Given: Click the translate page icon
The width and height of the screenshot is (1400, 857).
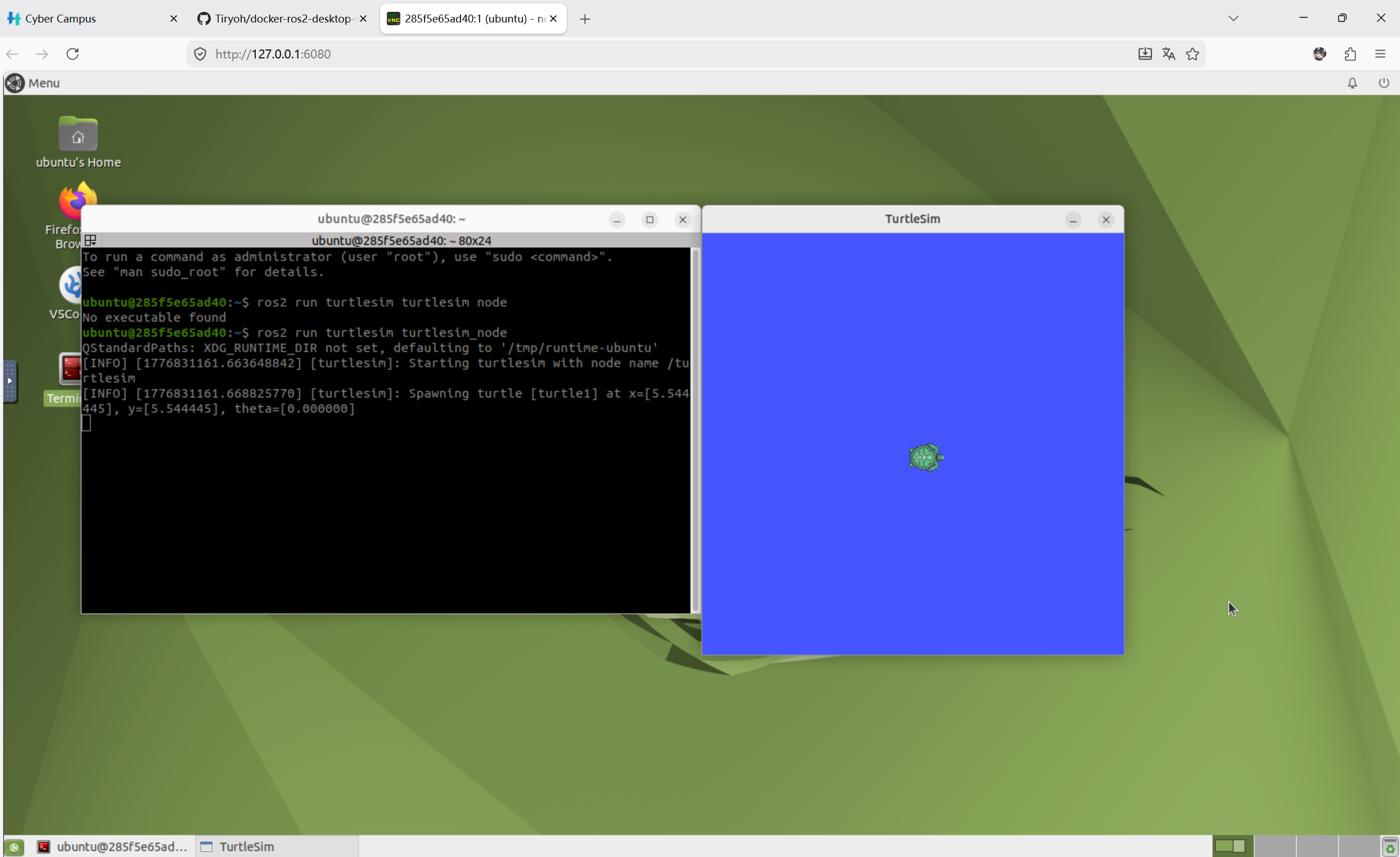Looking at the screenshot, I should (x=1169, y=54).
